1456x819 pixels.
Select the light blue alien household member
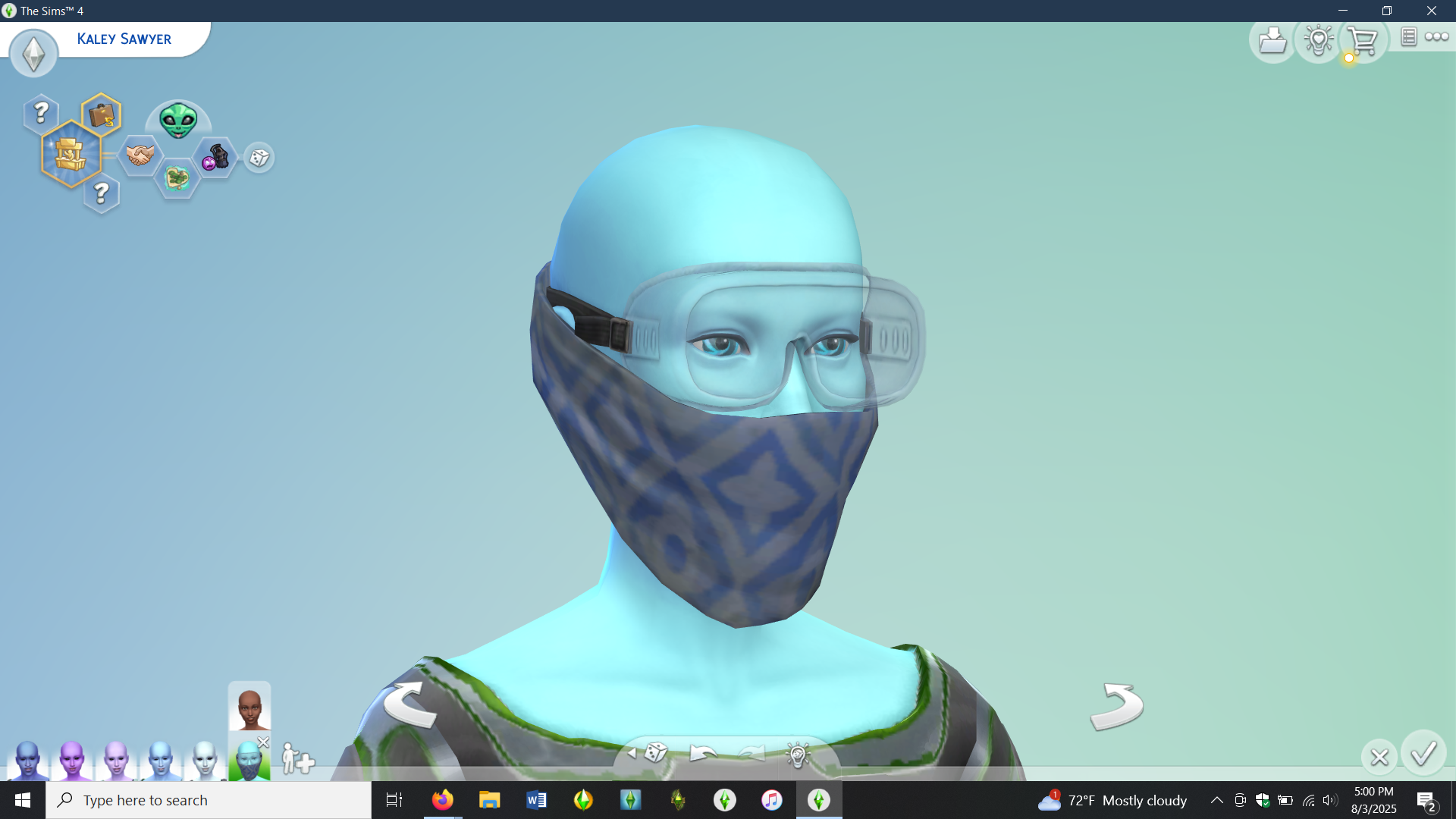click(x=160, y=760)
